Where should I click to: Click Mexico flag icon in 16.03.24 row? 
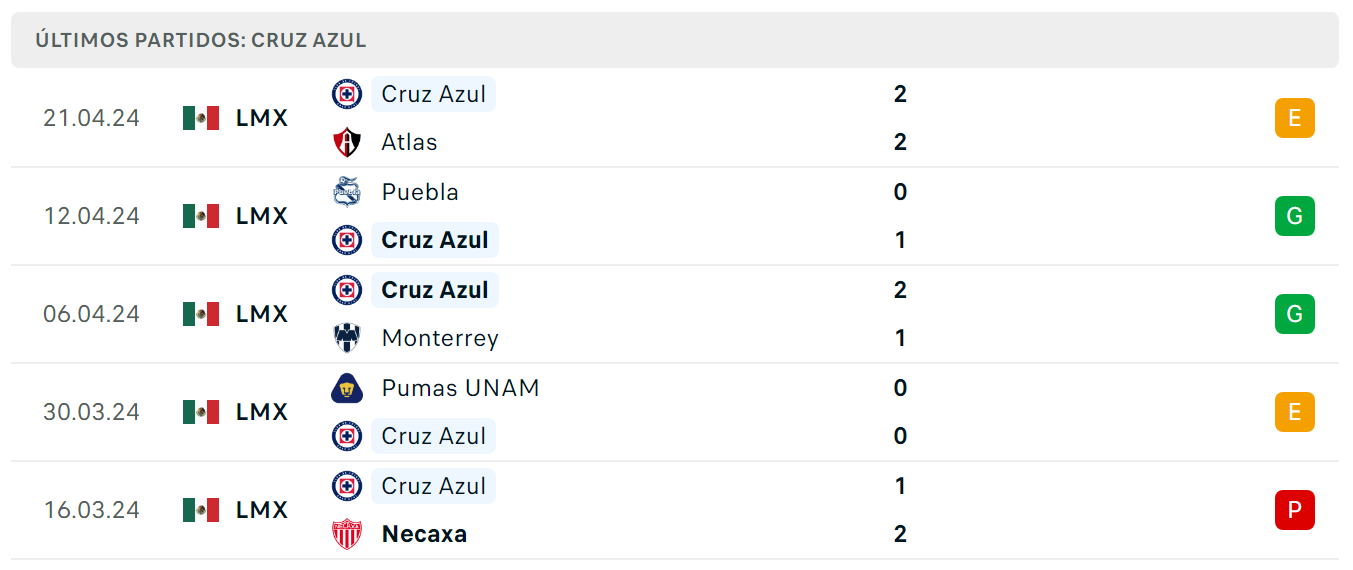[201, 510]
